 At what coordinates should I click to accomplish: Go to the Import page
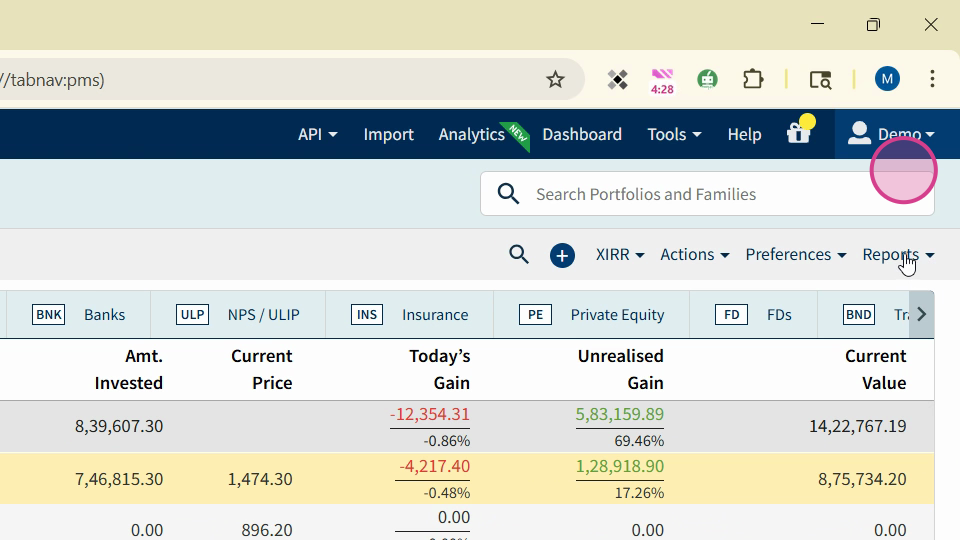388,134
